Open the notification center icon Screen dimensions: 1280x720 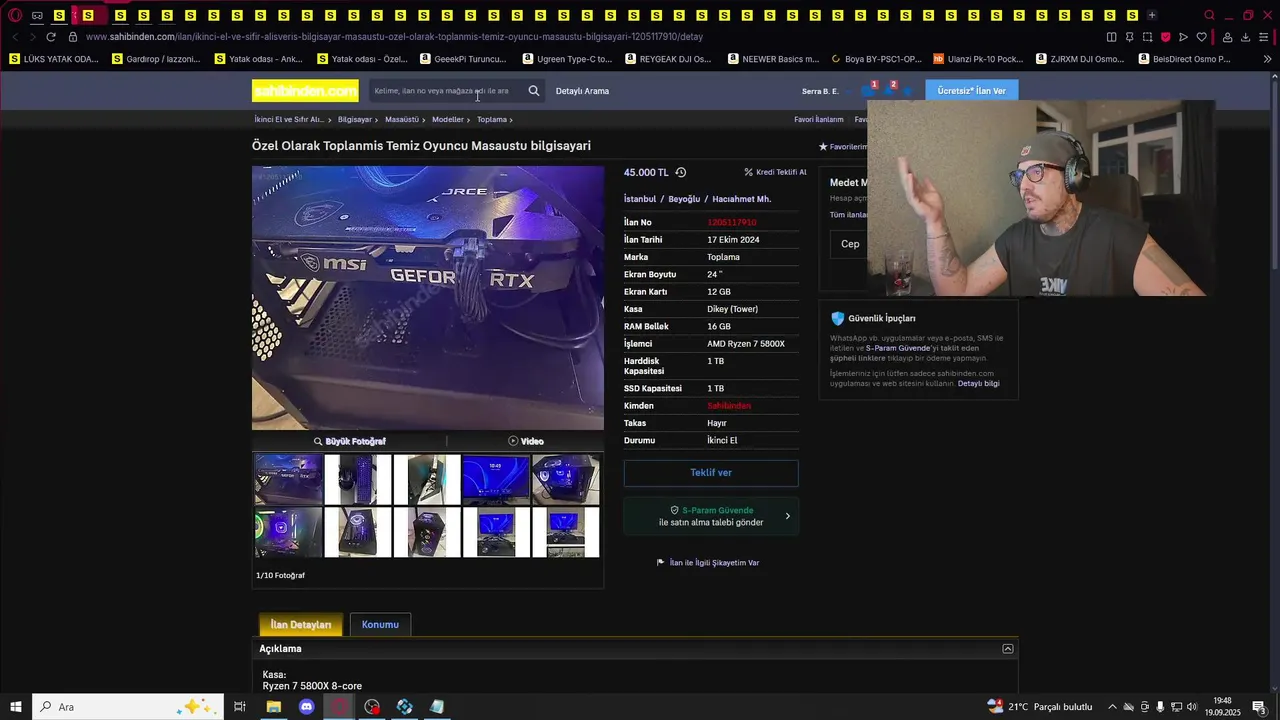pyautogui.click(x=1260, y=707)
